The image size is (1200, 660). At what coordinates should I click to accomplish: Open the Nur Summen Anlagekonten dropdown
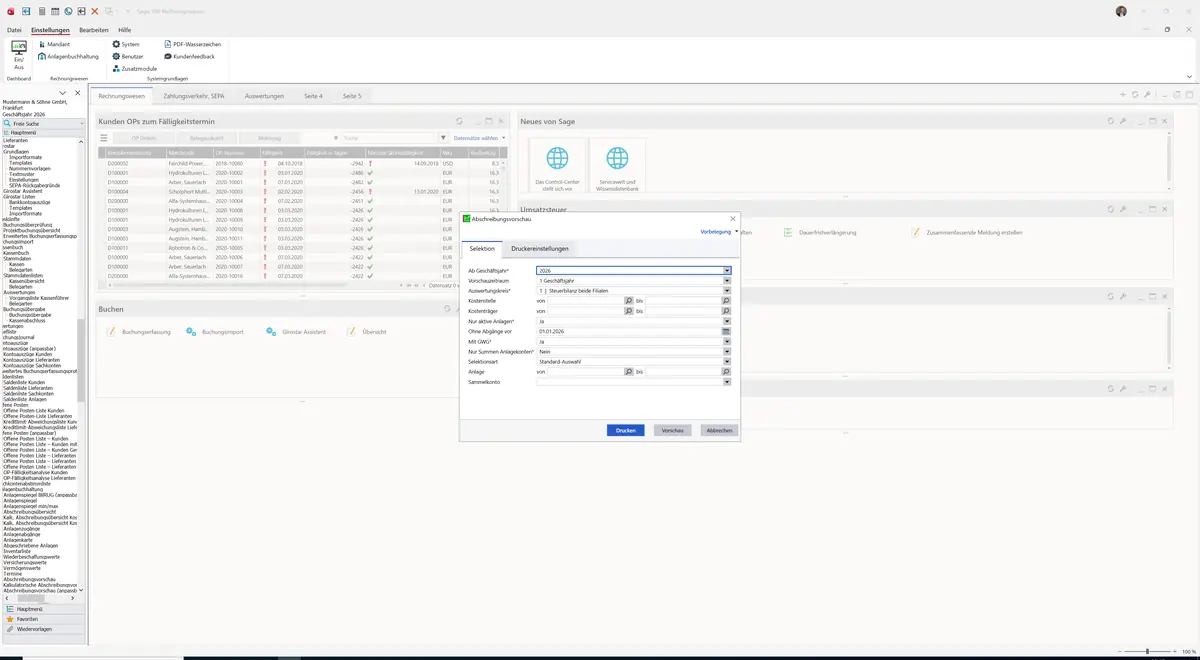point(727,351)
